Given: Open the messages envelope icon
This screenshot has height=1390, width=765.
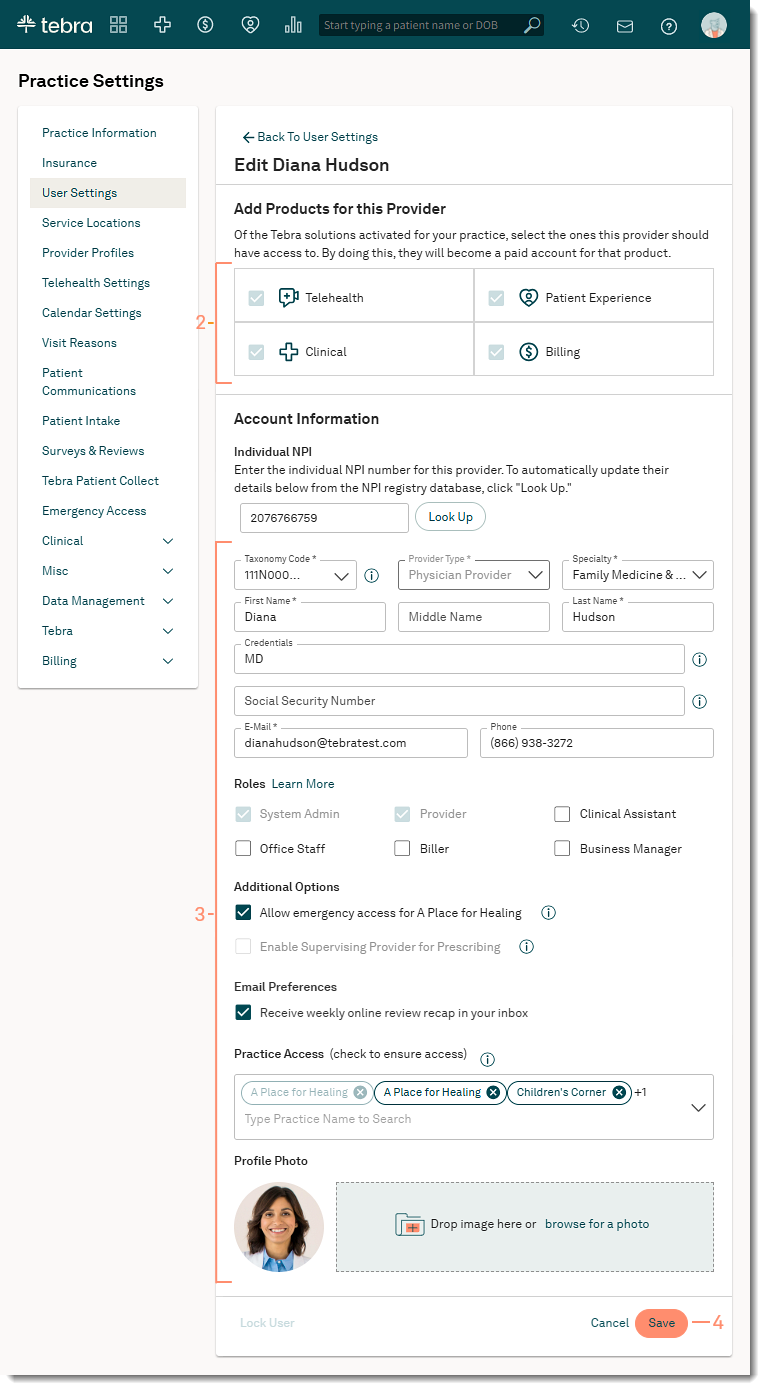Looking at the screenshot, I should [x=625, y=26].
